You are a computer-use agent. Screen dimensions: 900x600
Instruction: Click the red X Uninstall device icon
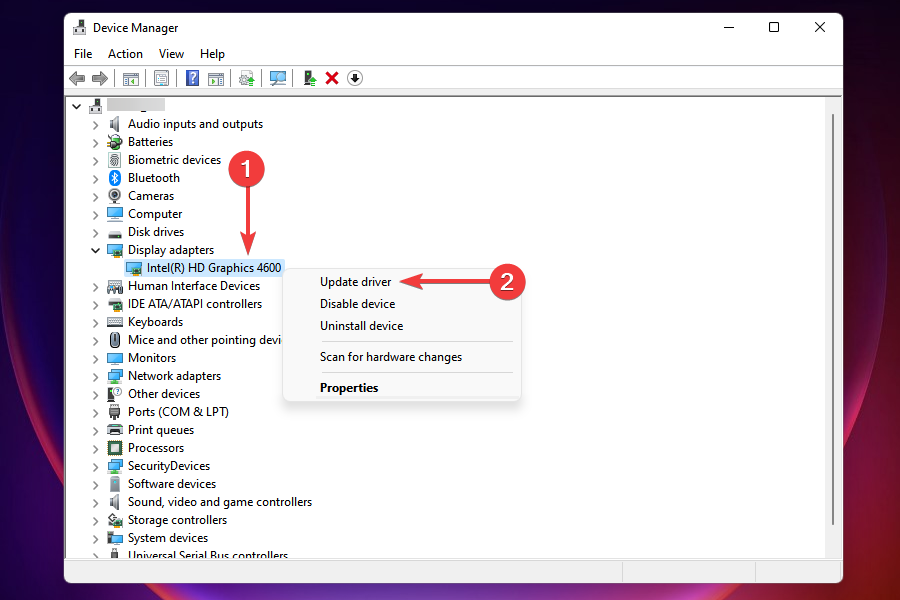tap(332, 78)
